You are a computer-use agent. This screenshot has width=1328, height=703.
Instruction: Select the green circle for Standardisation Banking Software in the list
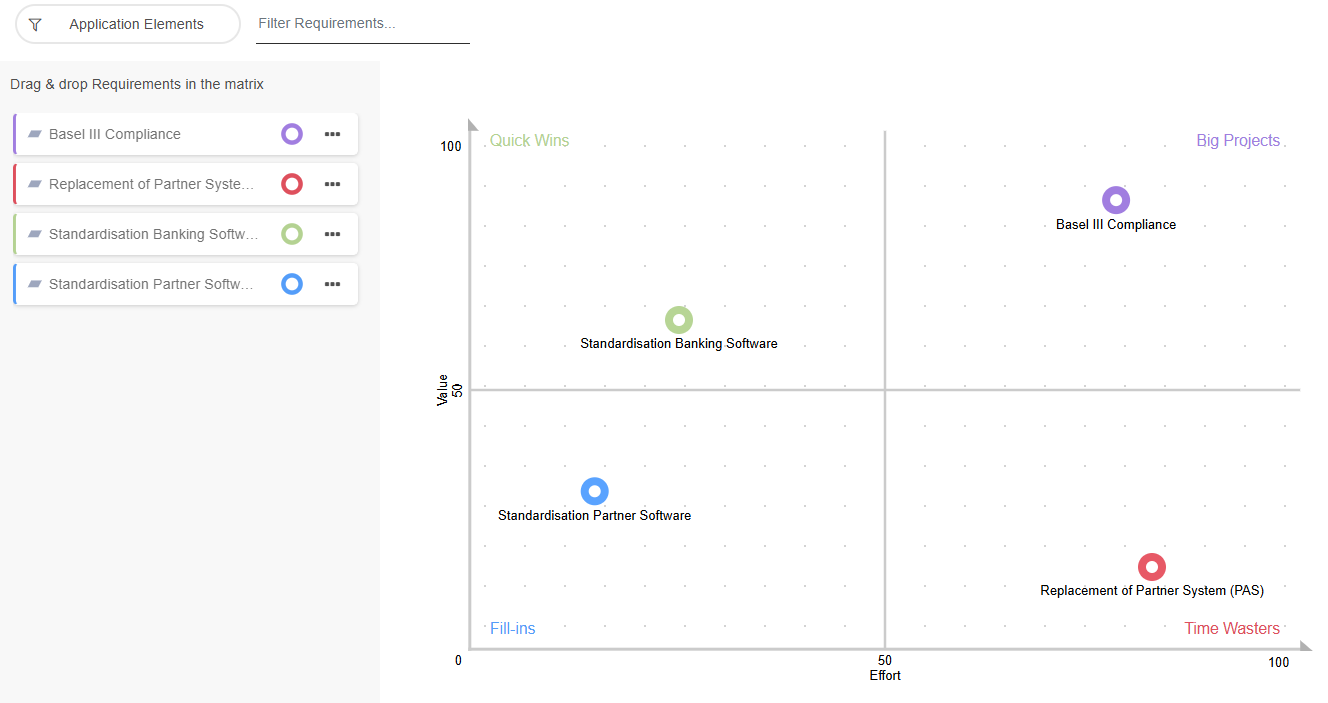[292, 234]
